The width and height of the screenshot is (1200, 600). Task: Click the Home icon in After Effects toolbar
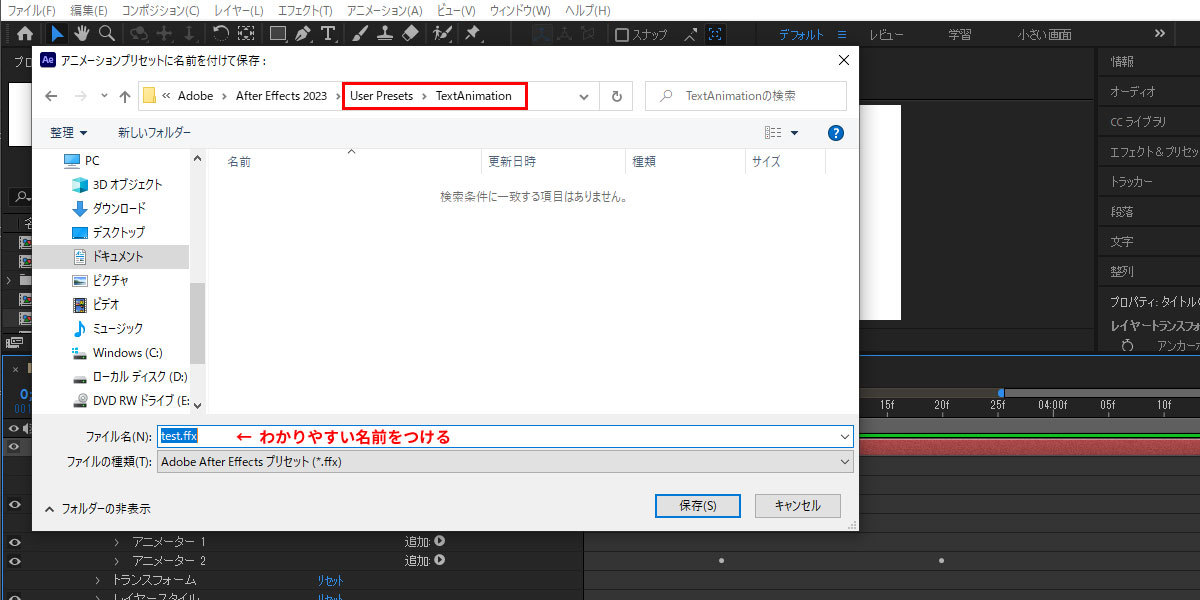[x=26, y=34]
